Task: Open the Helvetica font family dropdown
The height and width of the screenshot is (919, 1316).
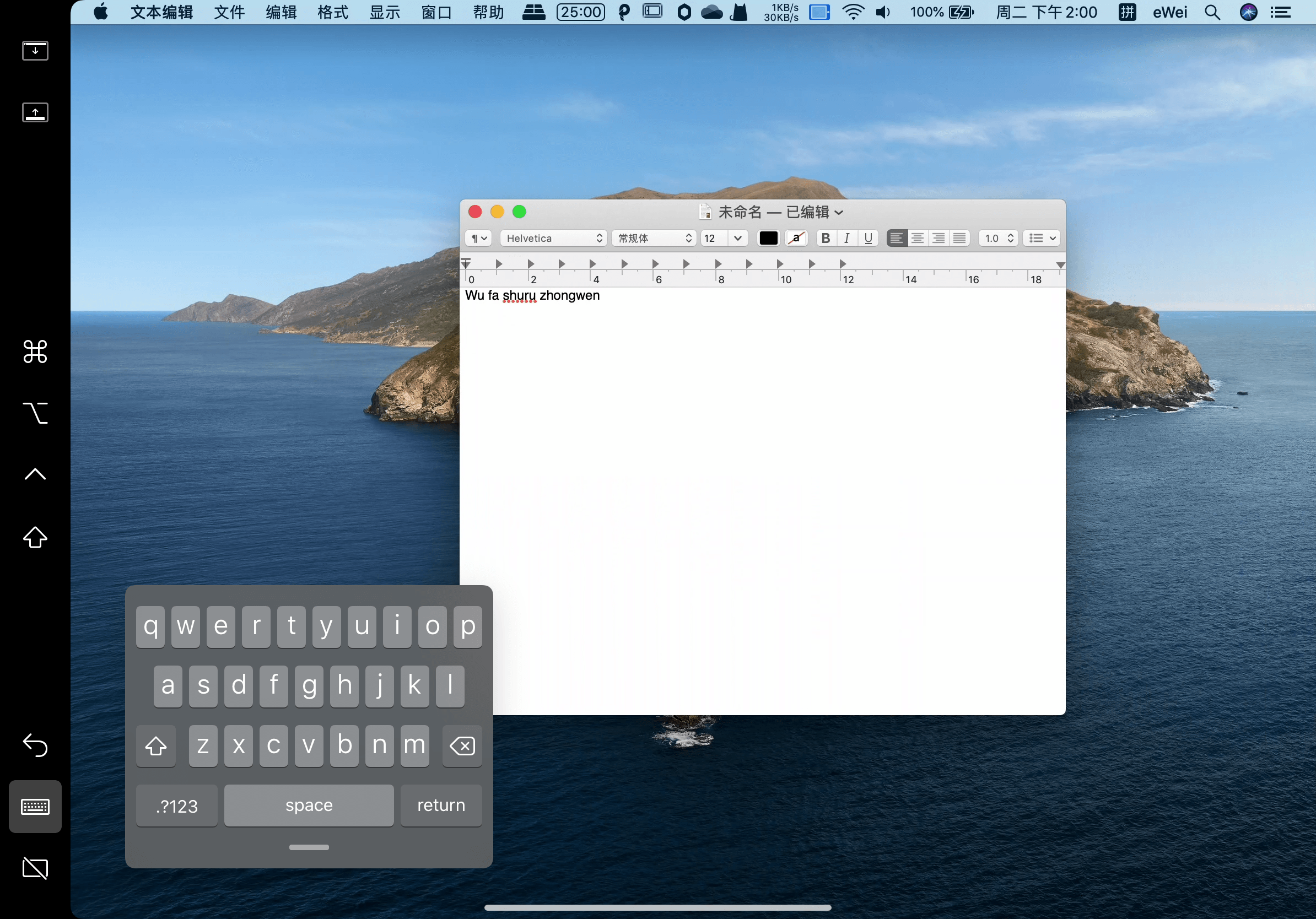Action: pyautogui.click(x=553, y=239)
